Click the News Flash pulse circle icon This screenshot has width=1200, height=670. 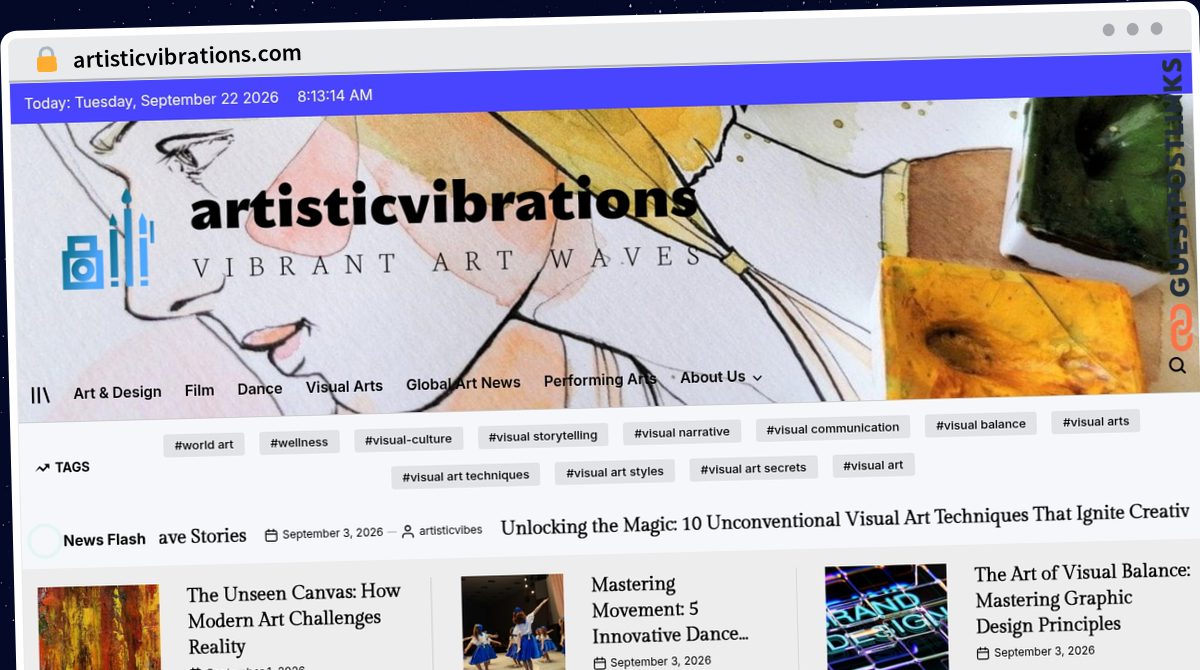45,541
